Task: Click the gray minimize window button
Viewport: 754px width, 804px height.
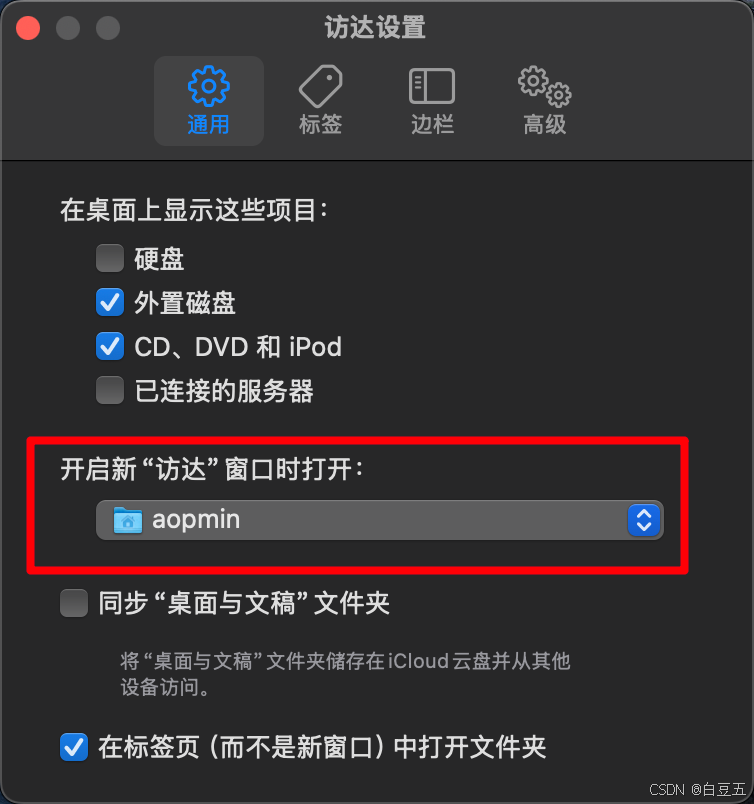Action: point(68,28)
